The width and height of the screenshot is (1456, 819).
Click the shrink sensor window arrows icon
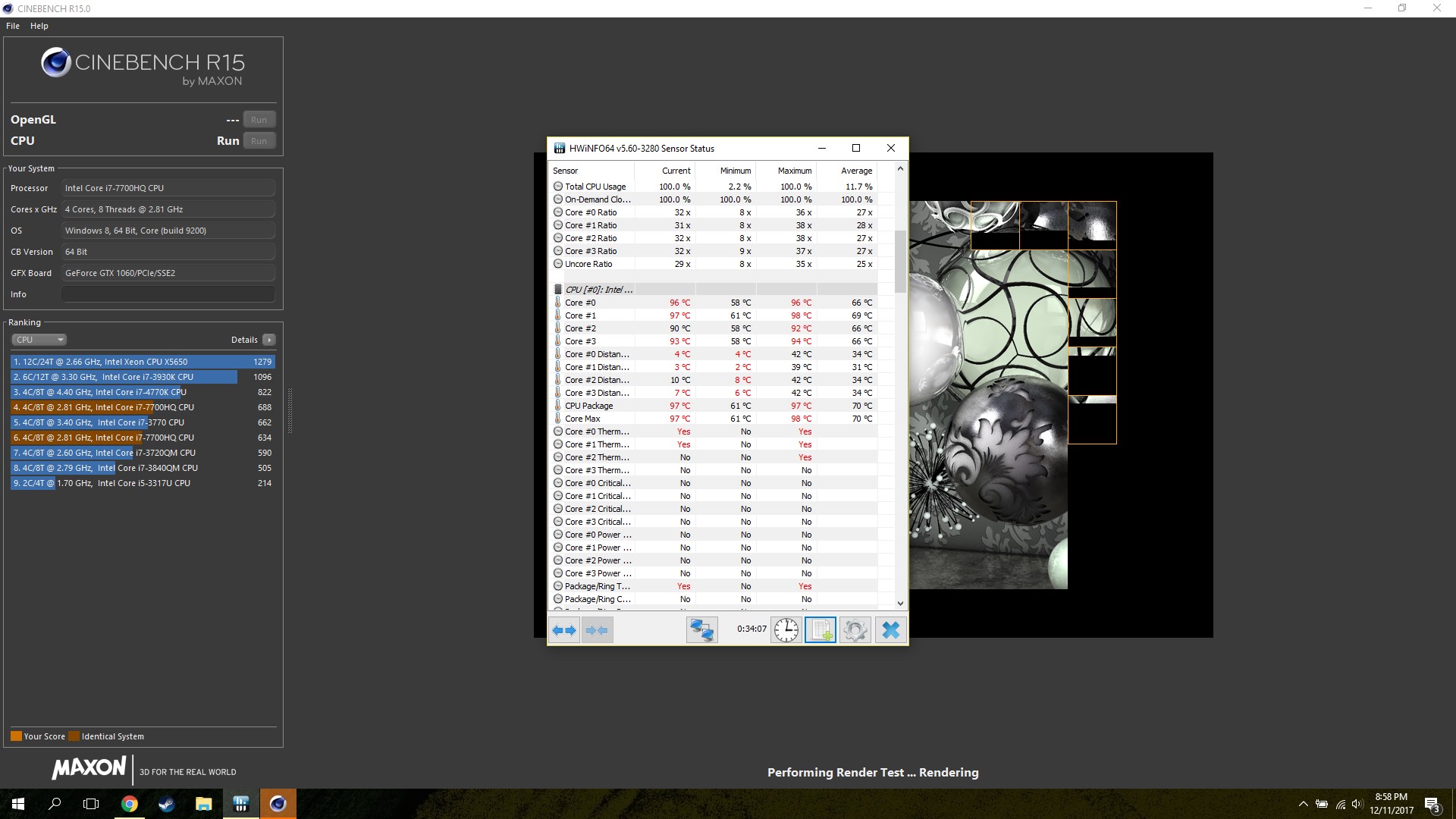coord(597,630)
